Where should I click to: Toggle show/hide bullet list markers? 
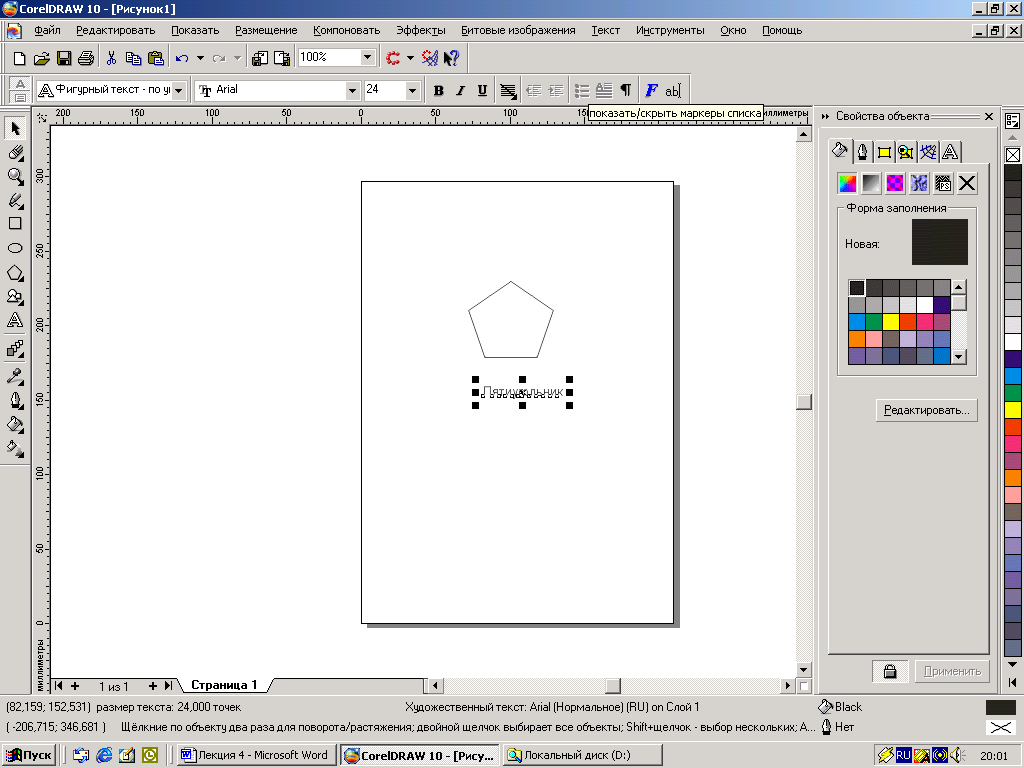pyautogui.click(x=581, y=90)
